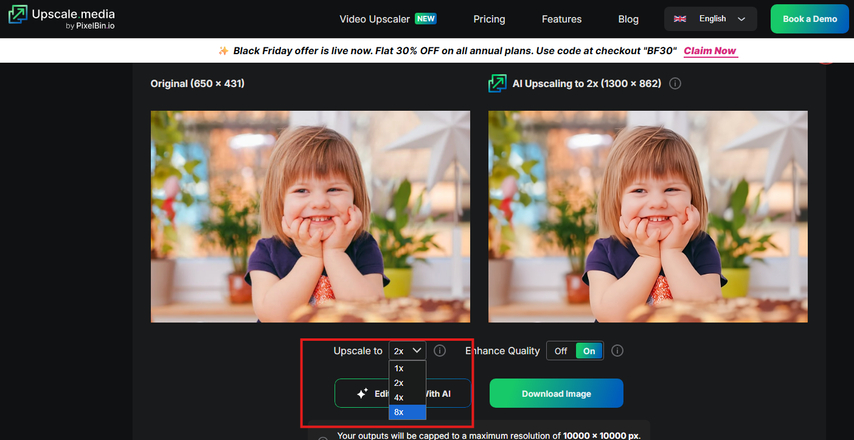
Task: Open the Pricing page
Action: point(489,19)
